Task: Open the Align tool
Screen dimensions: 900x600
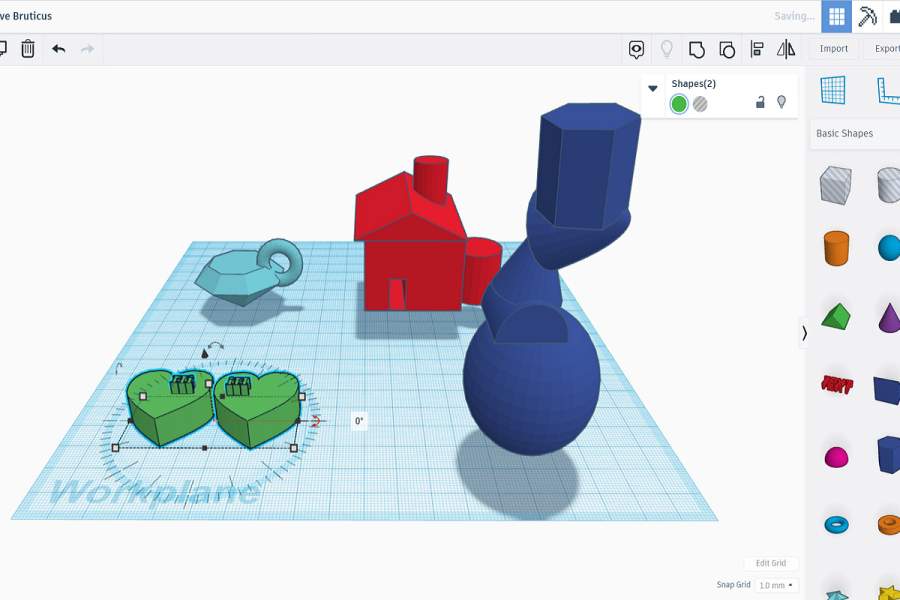Action: point(757,49)
